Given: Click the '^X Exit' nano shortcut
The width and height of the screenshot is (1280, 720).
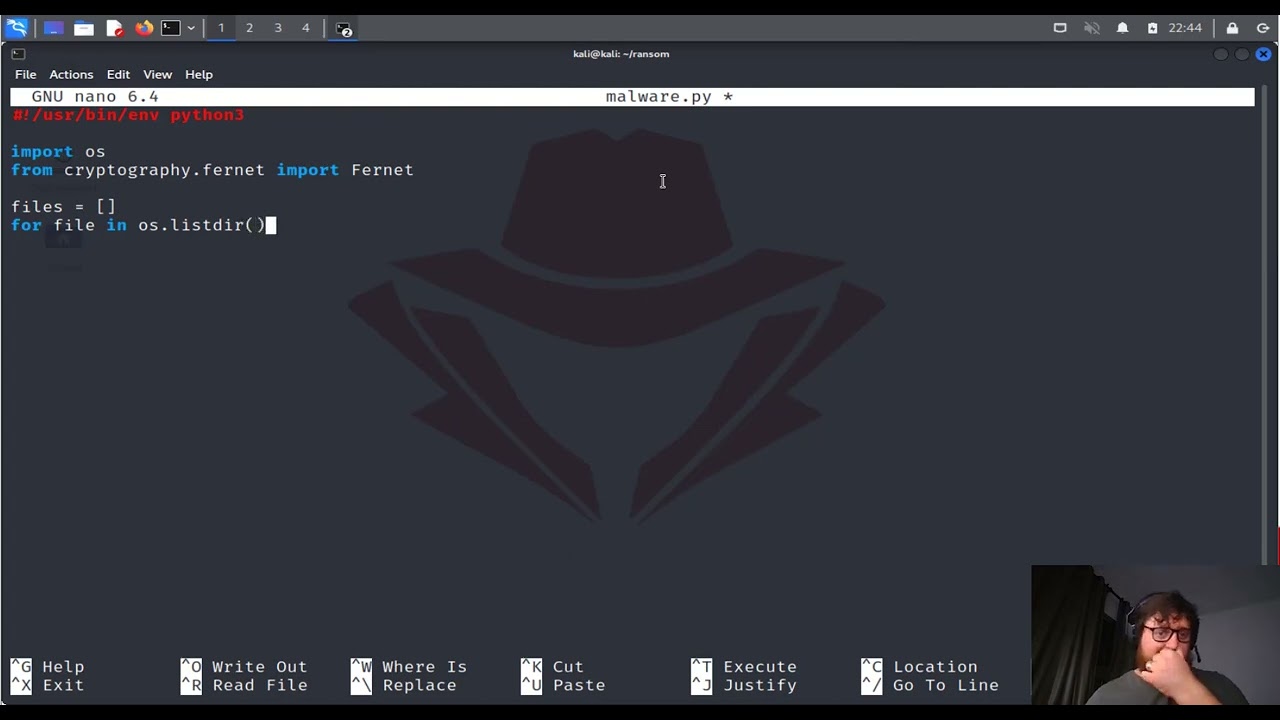Looking at the screenshot, I should [x=47, y=686].
